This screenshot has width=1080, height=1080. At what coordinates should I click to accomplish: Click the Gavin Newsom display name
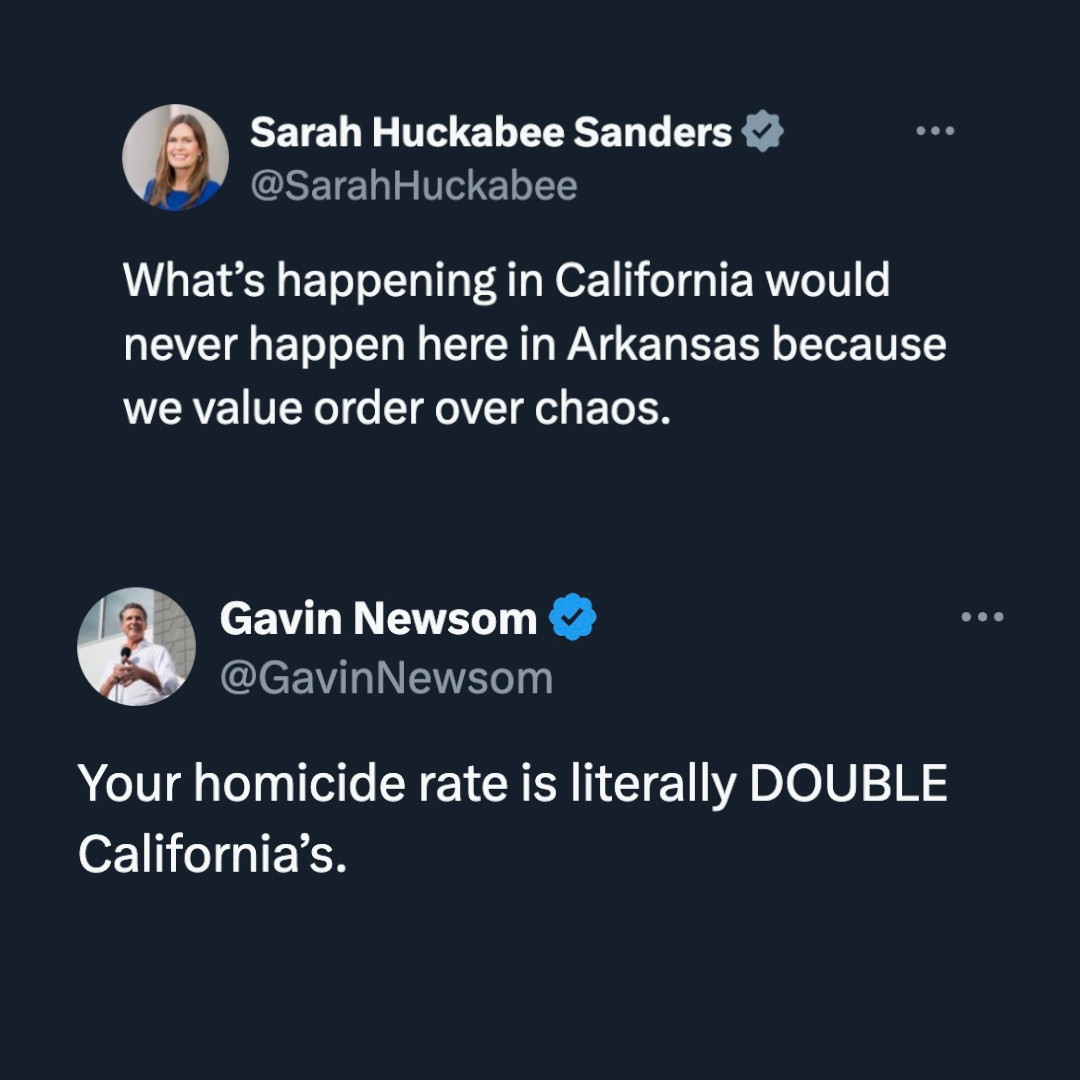378,618
